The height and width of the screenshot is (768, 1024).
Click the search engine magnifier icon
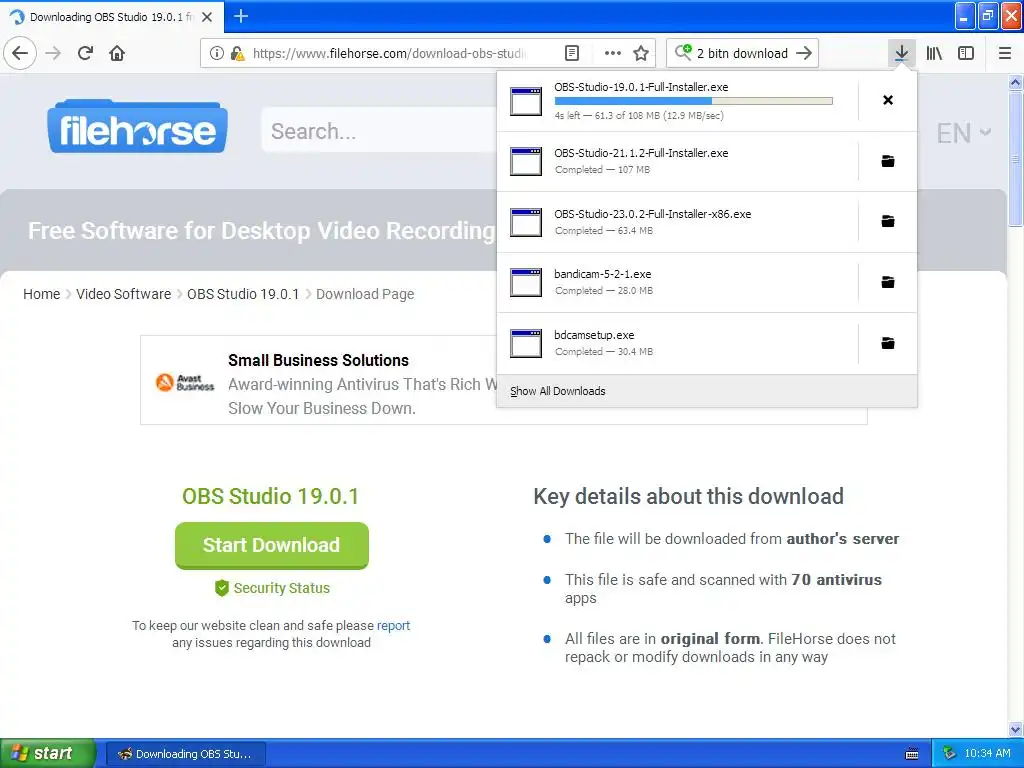tap(682, 52)
